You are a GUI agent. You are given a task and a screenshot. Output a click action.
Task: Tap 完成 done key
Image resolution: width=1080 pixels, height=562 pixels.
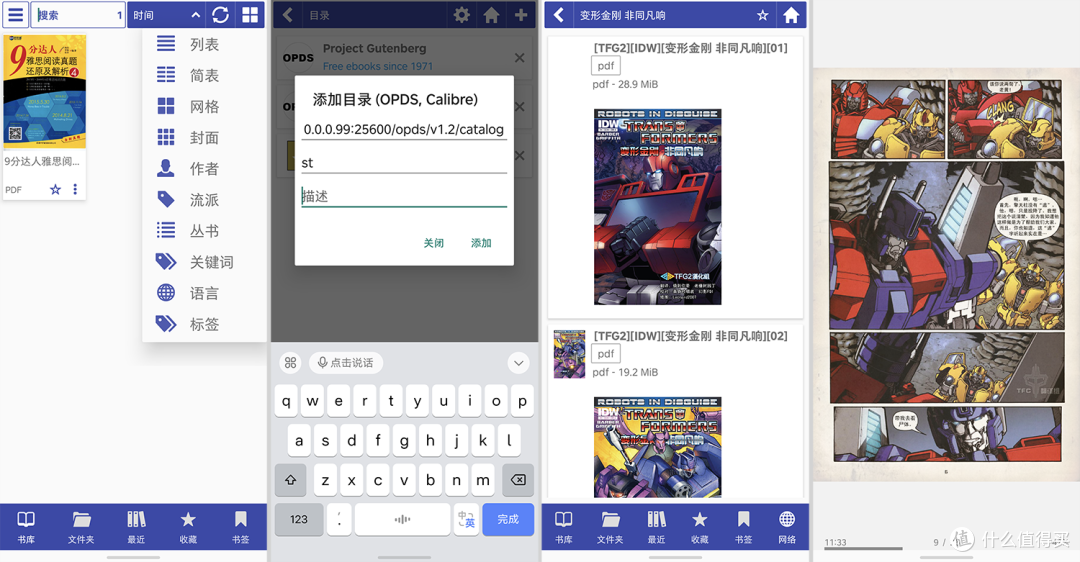pyautogui.click(x=508, y=519)
